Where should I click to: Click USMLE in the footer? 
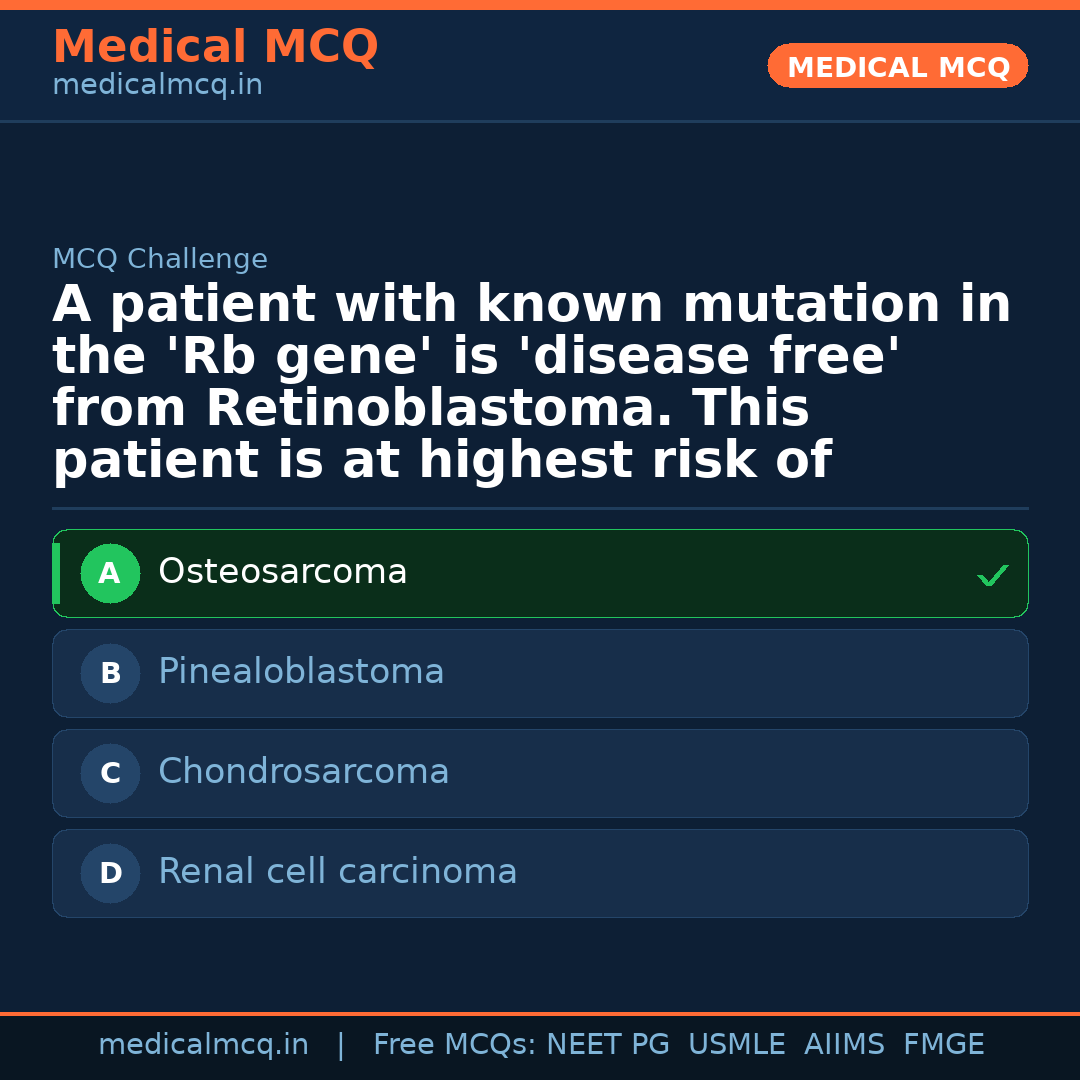coord(736,1045)
